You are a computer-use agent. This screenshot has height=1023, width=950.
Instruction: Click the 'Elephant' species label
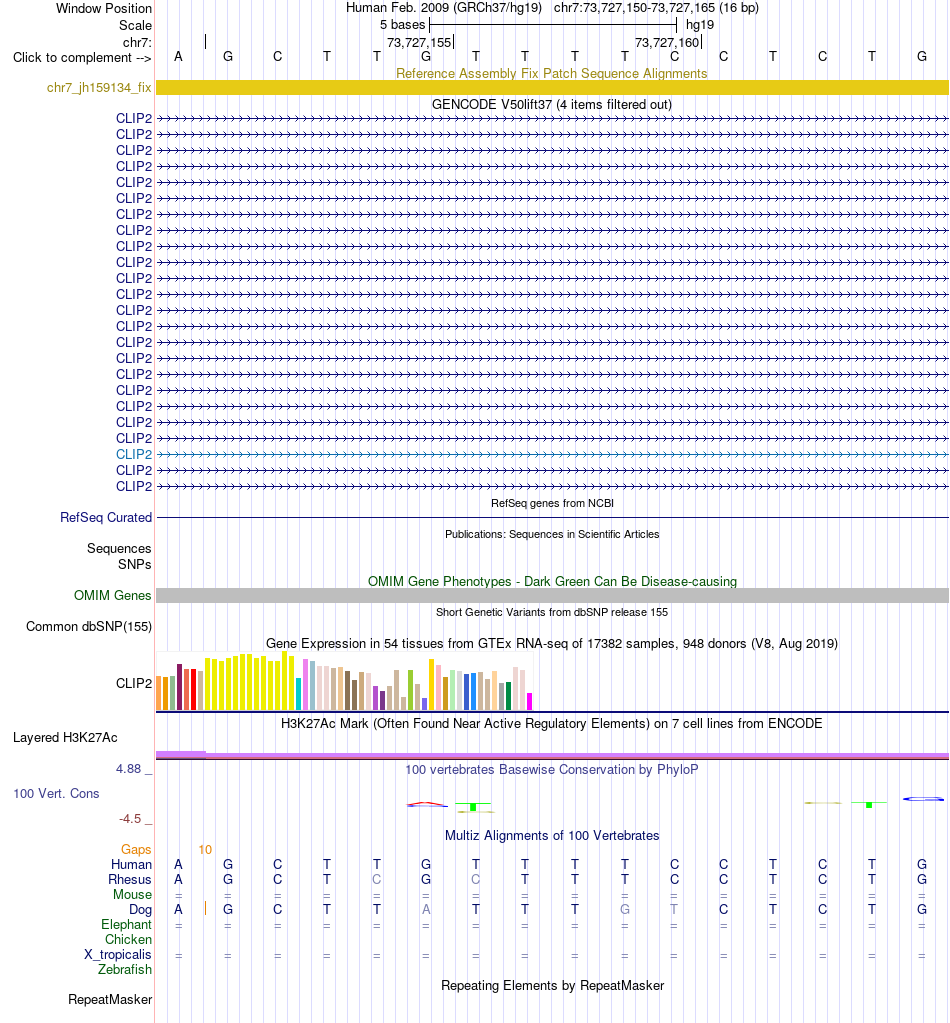tap(127, 924)
